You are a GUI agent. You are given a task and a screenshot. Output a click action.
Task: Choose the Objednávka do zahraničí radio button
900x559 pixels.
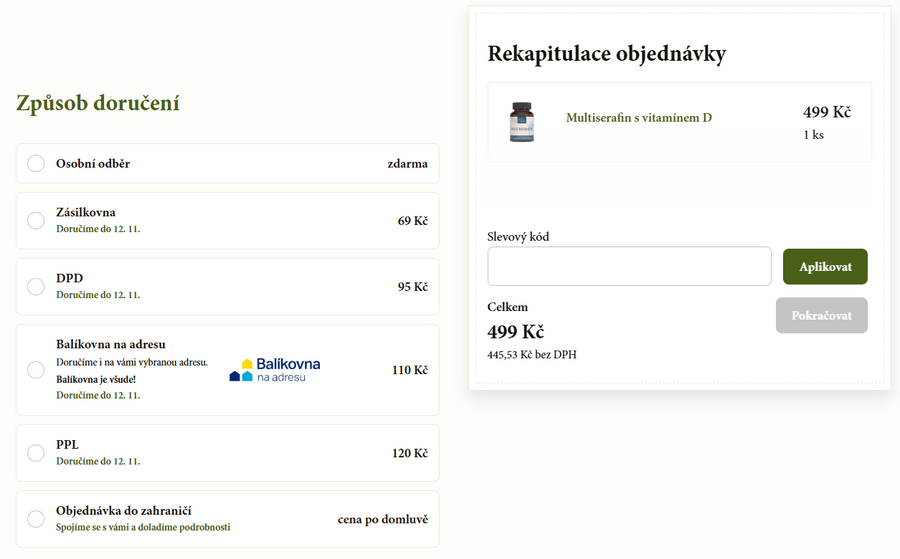click(x=36, y=519)
